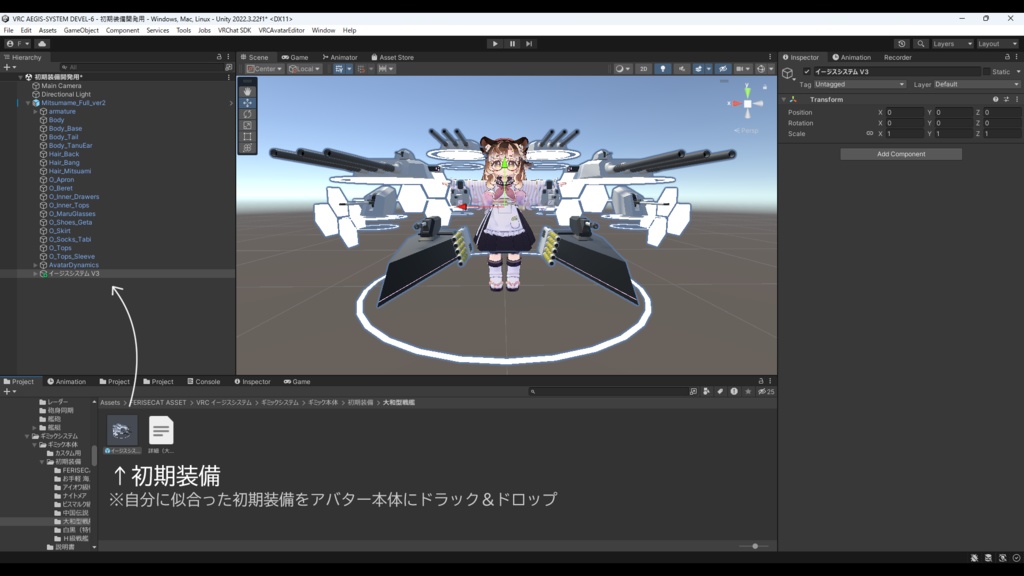Viewport: 1024px width, 576px height.
Task: Switch the Scene view to 2D mode
Action: click(644, 68)
